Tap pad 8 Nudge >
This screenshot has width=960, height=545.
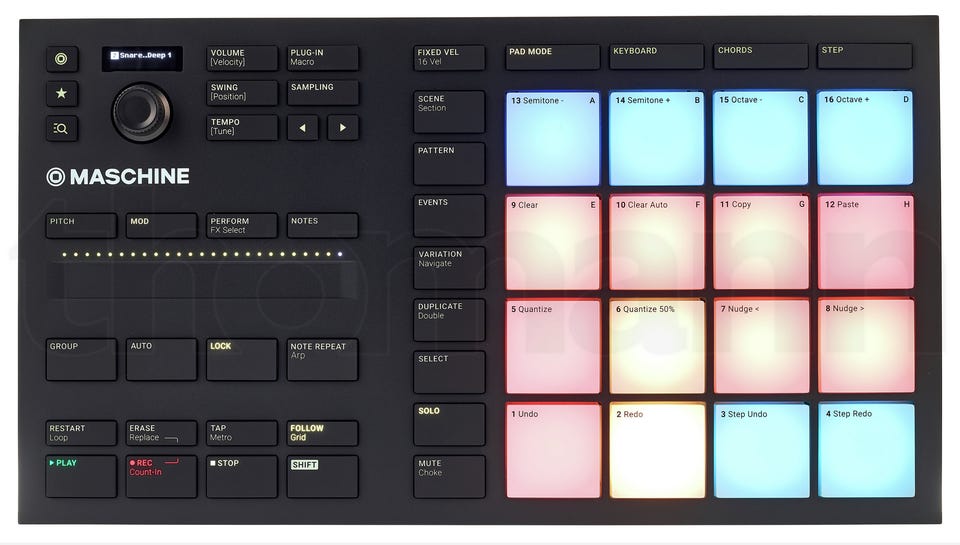[x=866, y=346]
